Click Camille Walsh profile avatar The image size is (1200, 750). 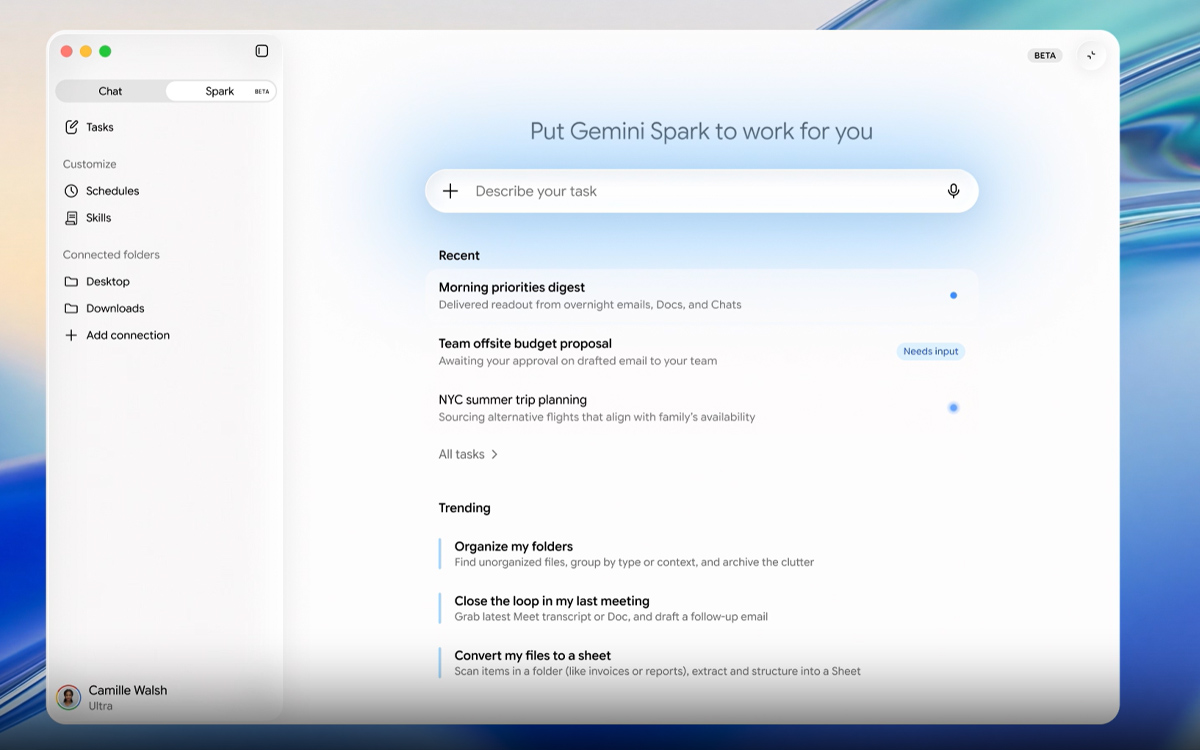point(69,697)
